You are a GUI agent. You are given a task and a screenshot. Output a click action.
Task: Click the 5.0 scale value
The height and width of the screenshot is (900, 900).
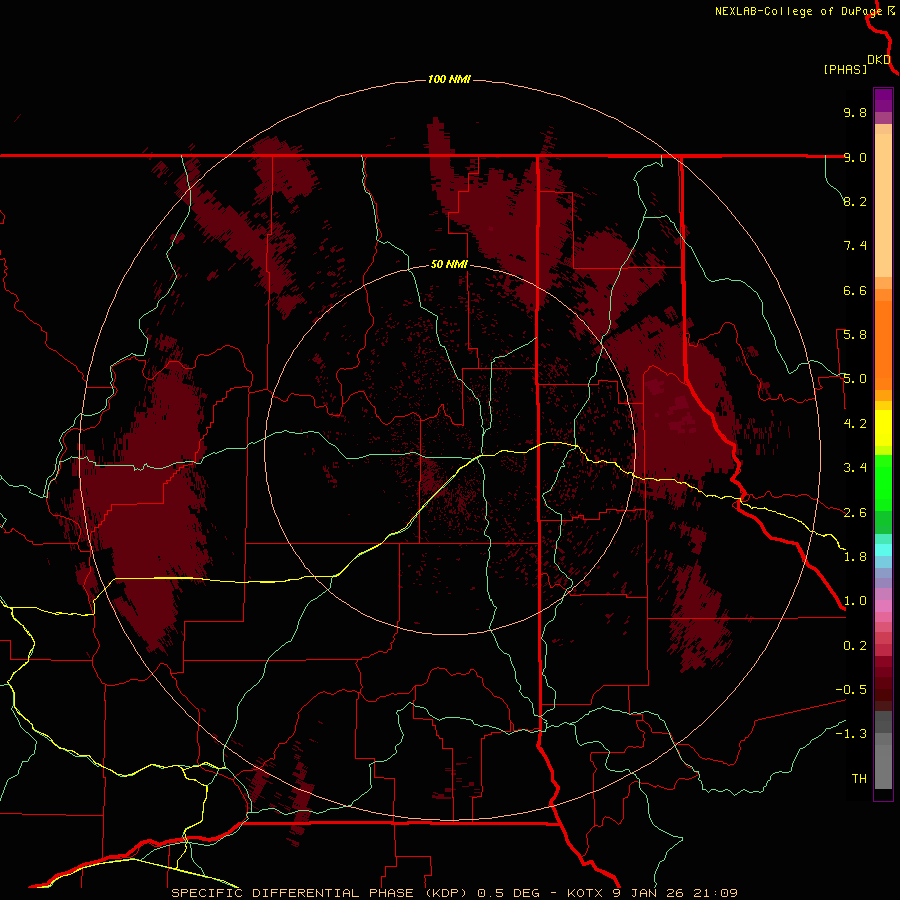pyautogui.click(x=855, y=379)
